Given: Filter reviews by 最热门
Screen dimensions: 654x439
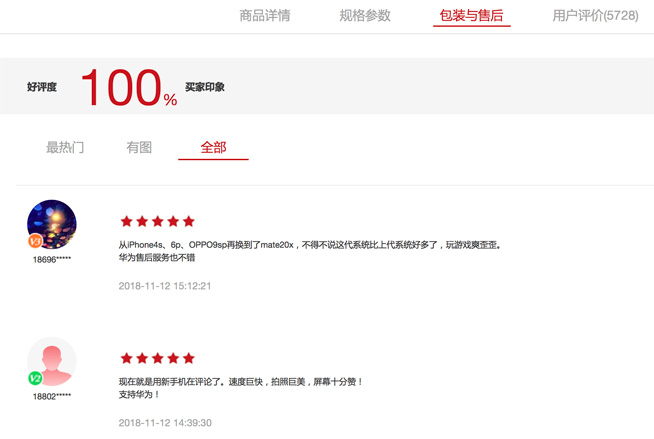Looking at the screenshot, I should click(65, 147).
